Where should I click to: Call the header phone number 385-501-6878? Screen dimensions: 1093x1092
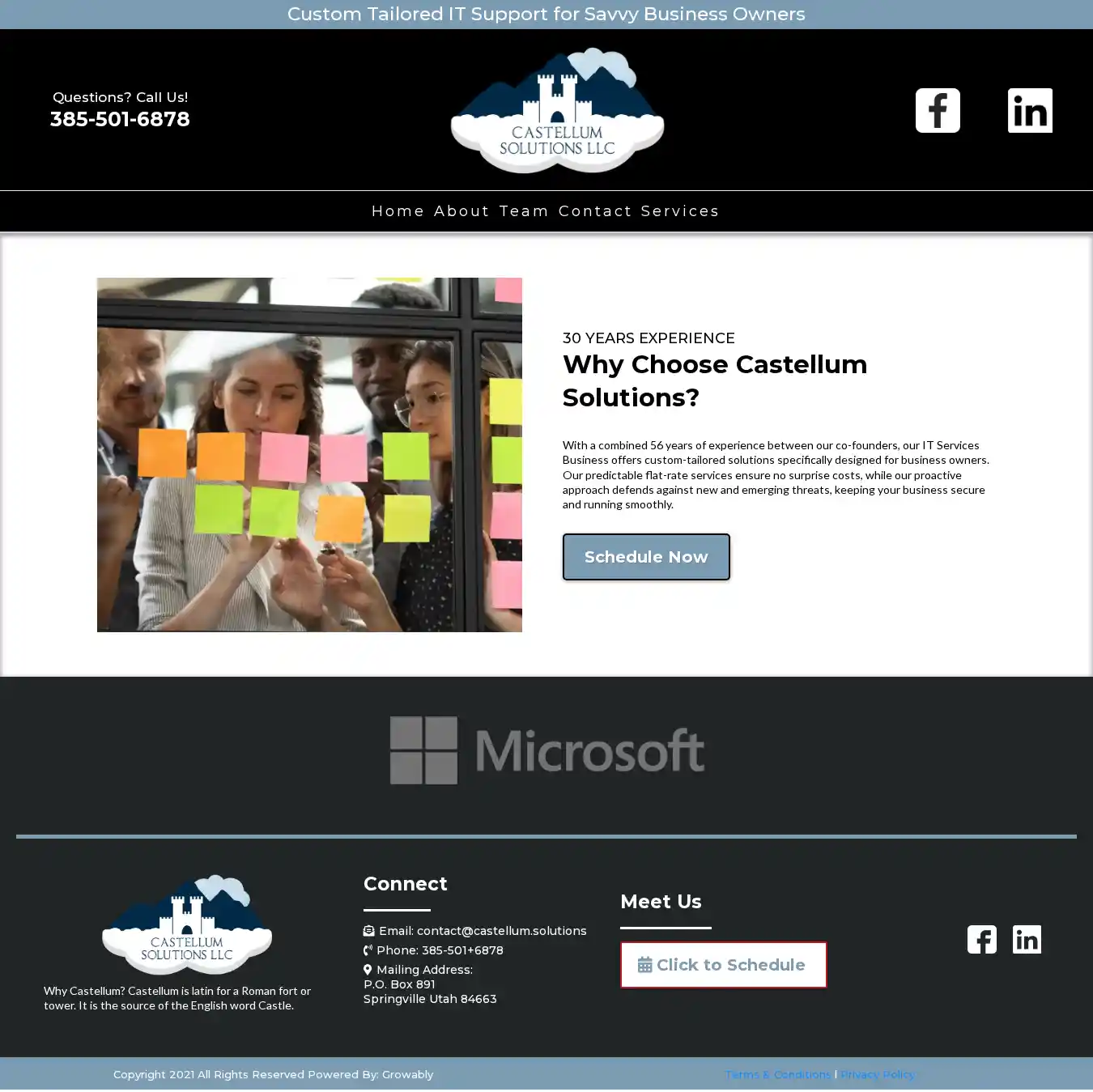120,119
